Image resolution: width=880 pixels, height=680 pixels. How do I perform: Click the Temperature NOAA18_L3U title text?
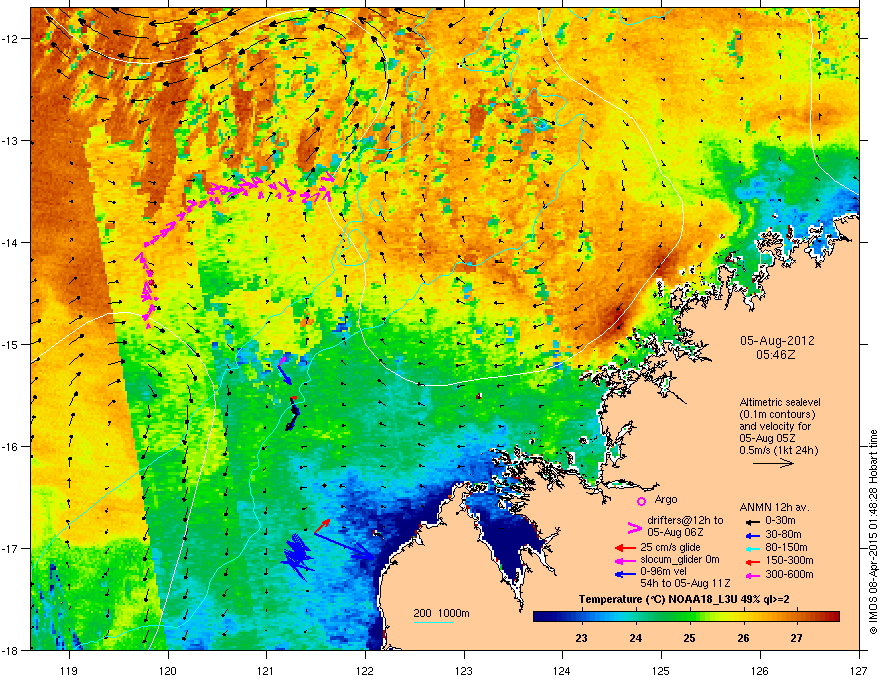[684, 599]
